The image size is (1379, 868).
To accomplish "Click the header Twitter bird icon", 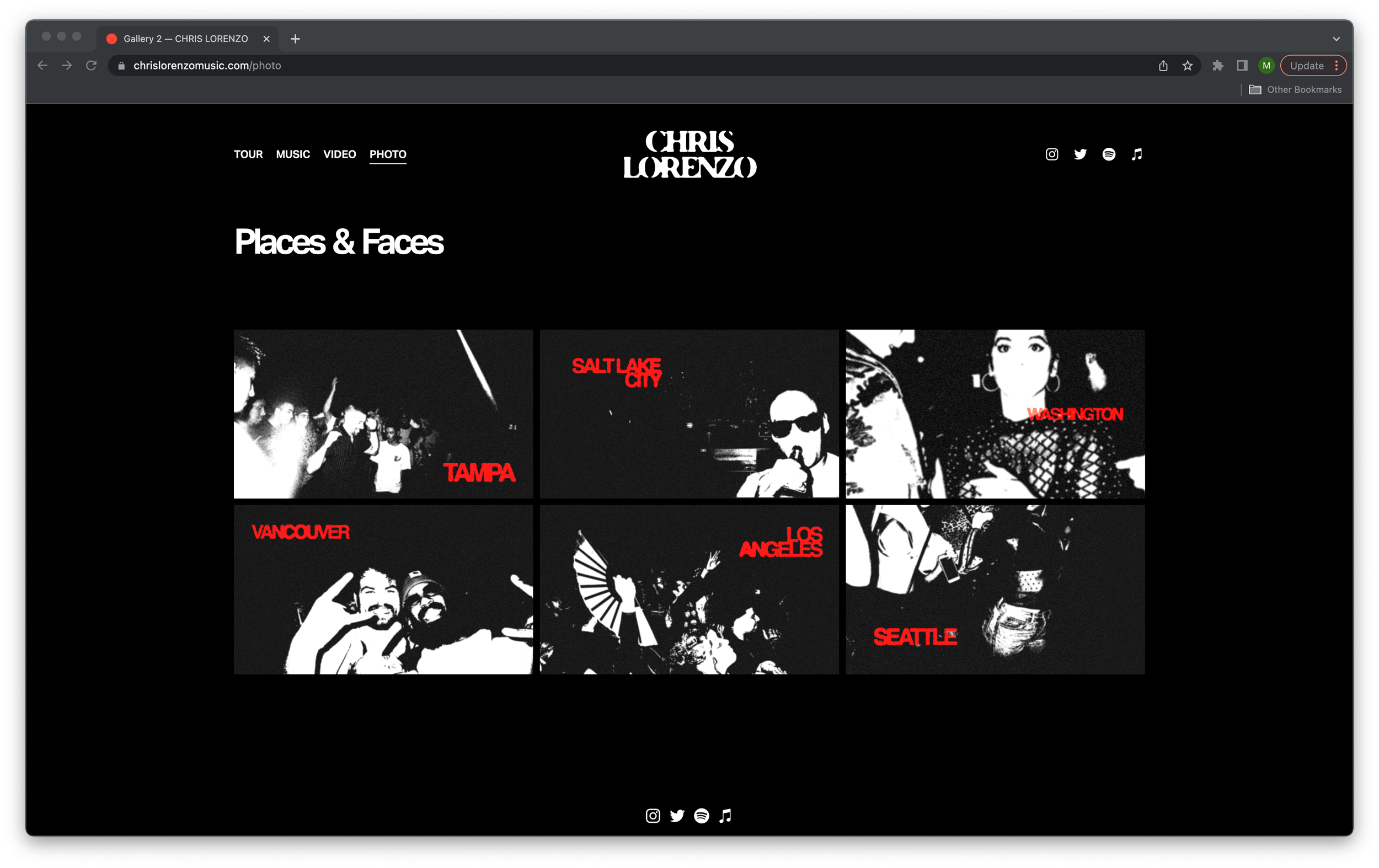I will click(x=1080, y=154).
